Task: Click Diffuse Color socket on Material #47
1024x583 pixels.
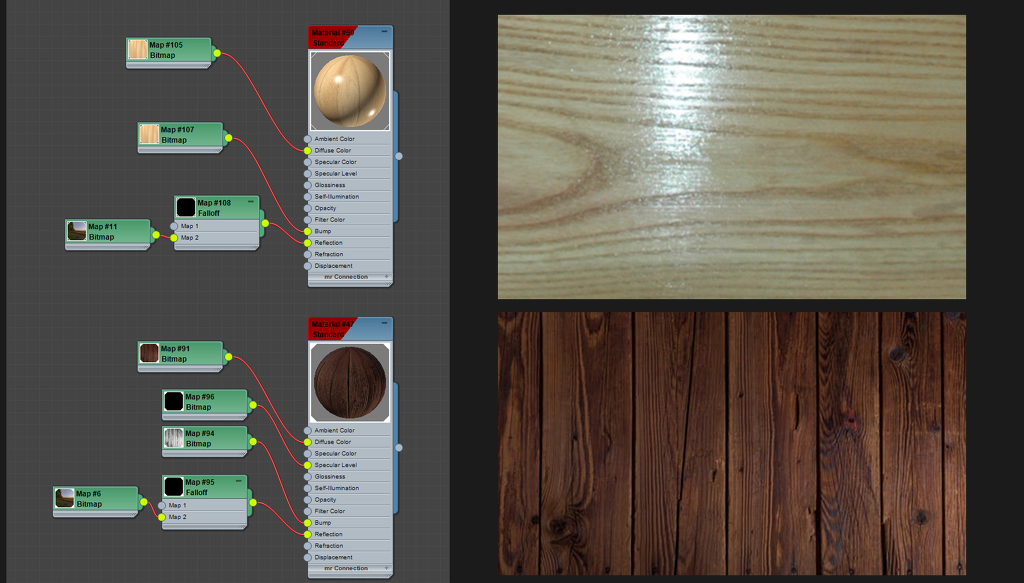Action: (x=308, y=442)
